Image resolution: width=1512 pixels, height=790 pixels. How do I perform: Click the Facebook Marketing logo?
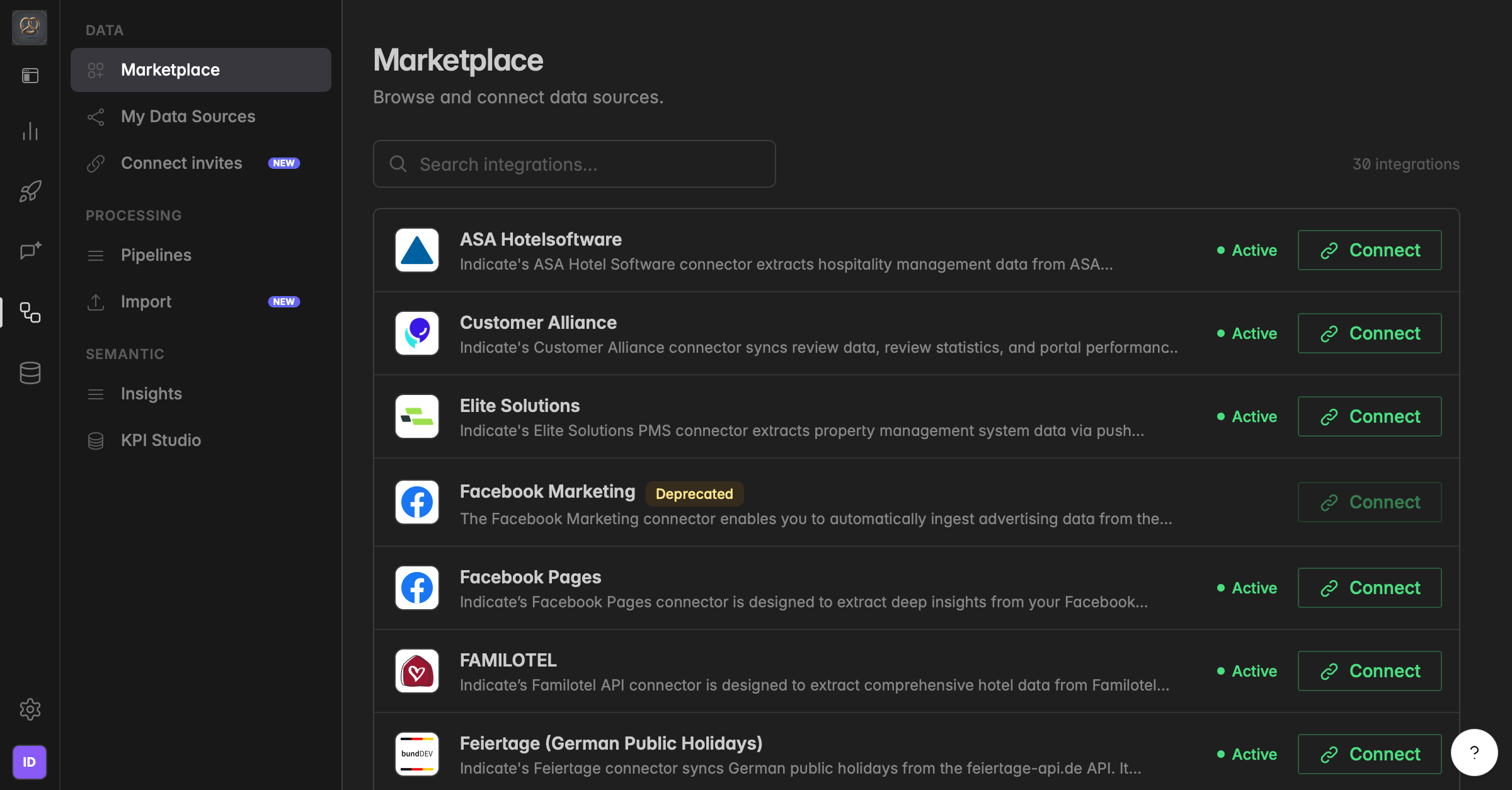click(417, 502)
